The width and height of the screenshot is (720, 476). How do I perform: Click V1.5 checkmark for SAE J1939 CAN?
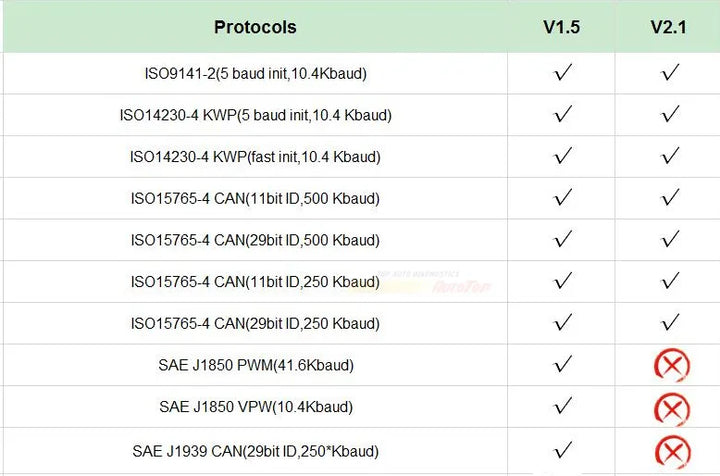click(x=563, y=449)
